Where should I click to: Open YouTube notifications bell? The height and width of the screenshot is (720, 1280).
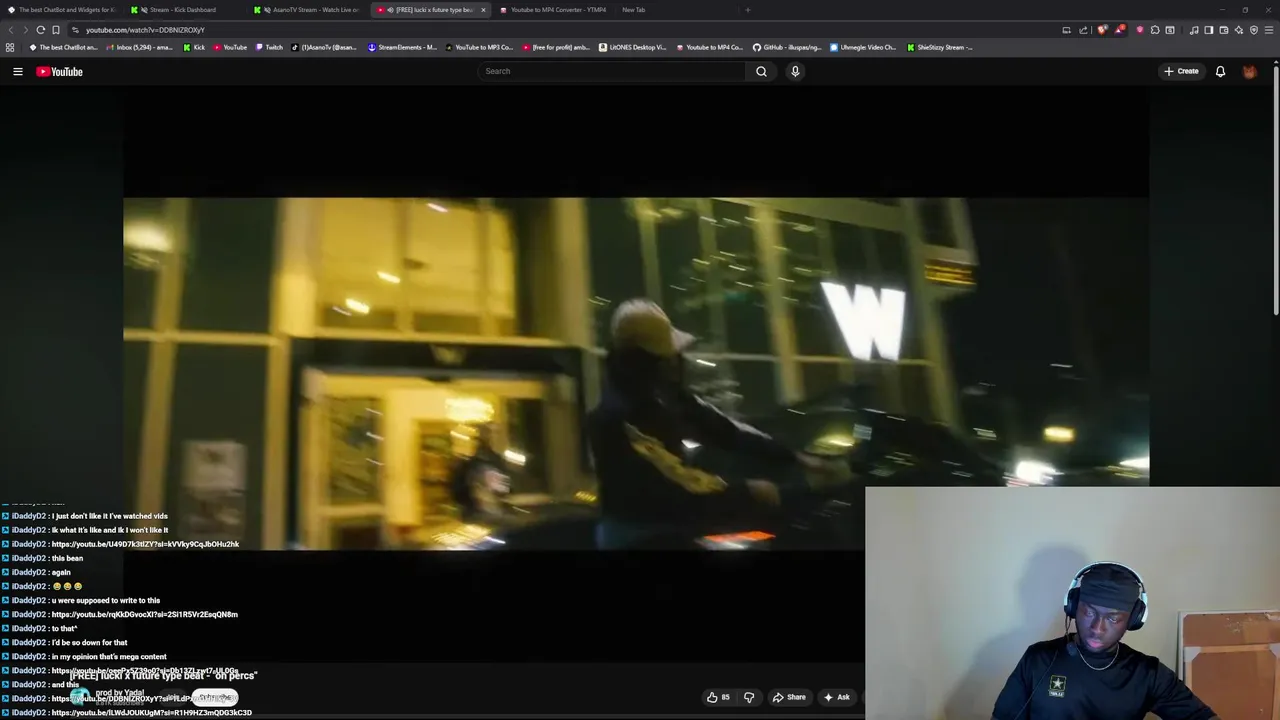pos(1220,71)
